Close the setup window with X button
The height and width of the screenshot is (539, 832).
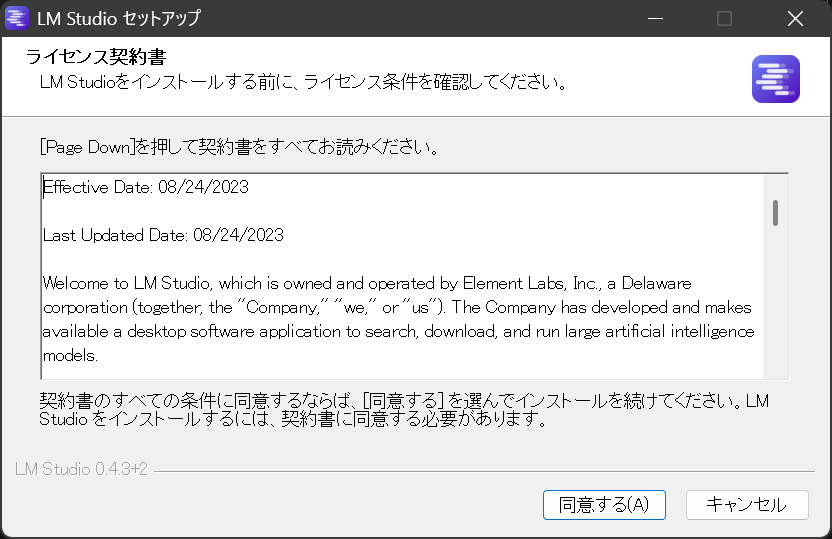tap(795, 18)
